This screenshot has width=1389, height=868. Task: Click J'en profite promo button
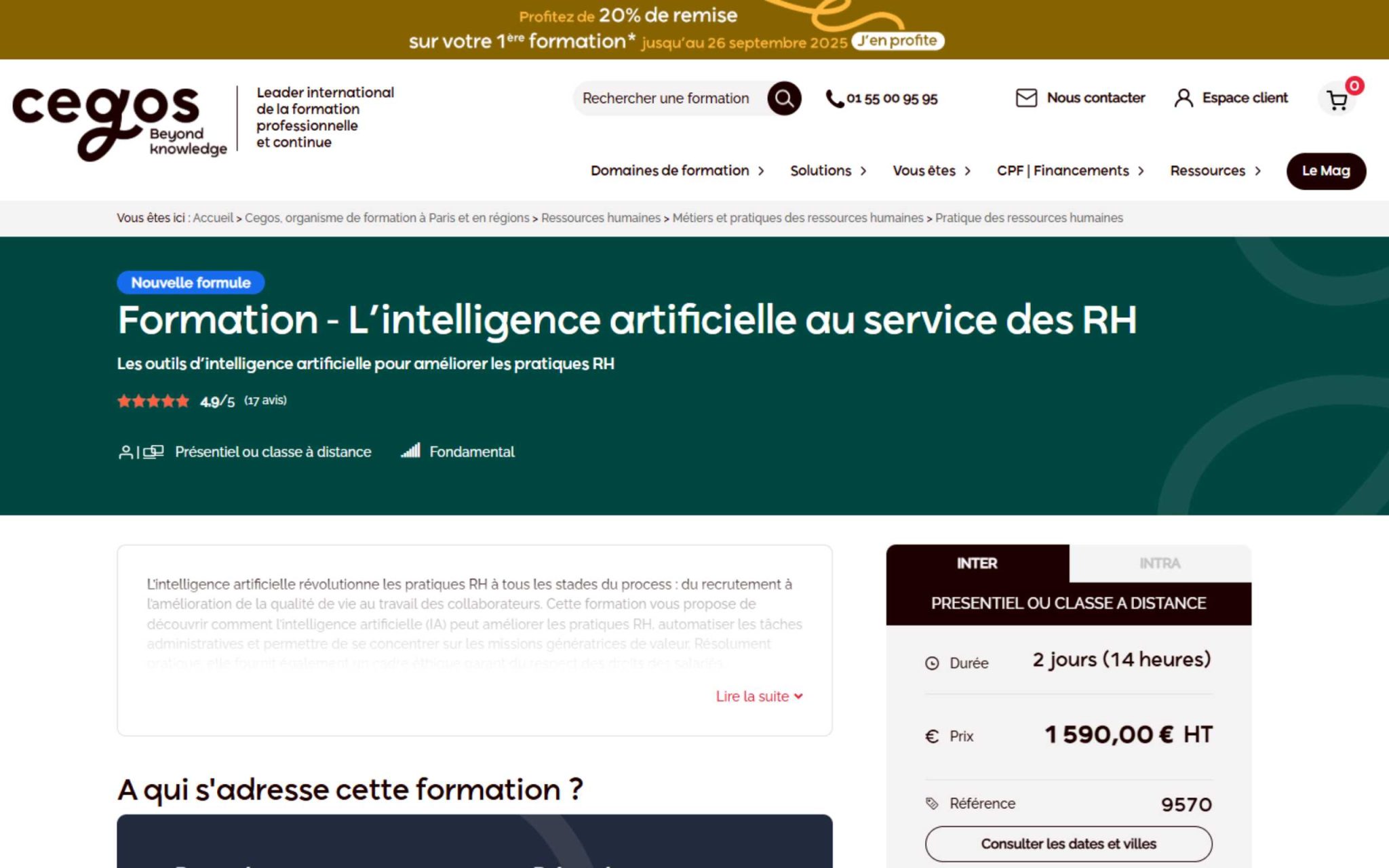coord(898,41)
